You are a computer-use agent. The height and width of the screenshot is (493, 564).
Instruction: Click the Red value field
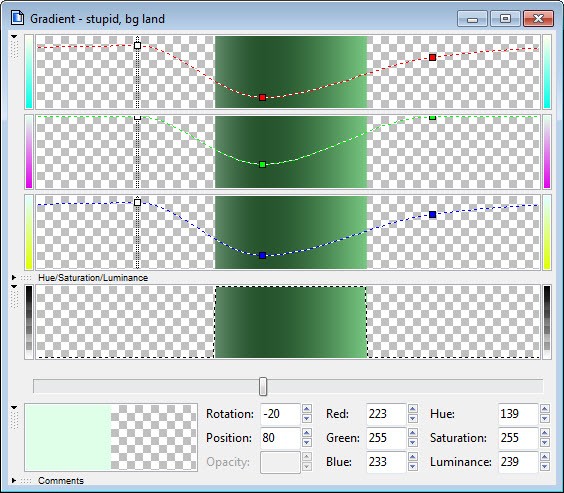(x=386, y=414)
